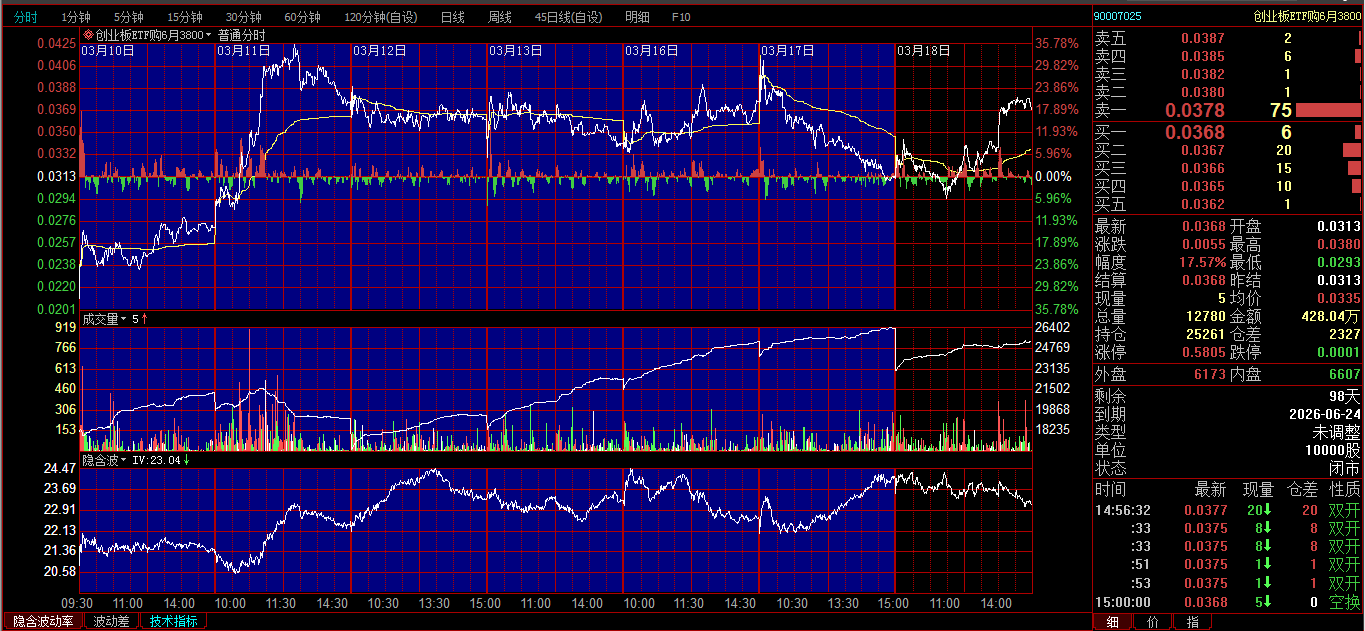Viewport: 1365px width, 631px height.
Task: Switch to the 1分钟 chart period
Action: (x=76, y=17)
